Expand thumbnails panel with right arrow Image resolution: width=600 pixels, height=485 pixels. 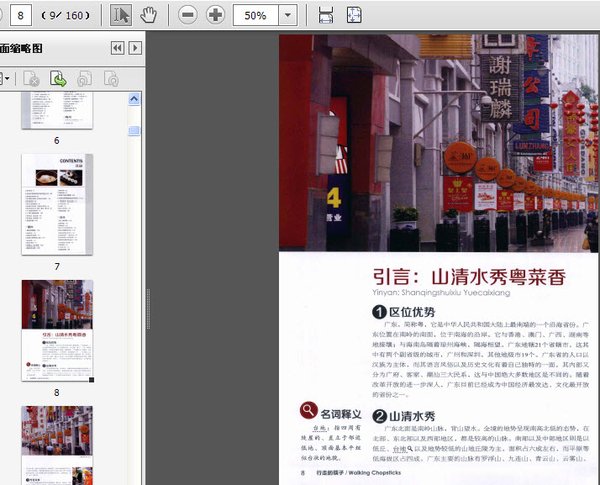coord(135,48)
